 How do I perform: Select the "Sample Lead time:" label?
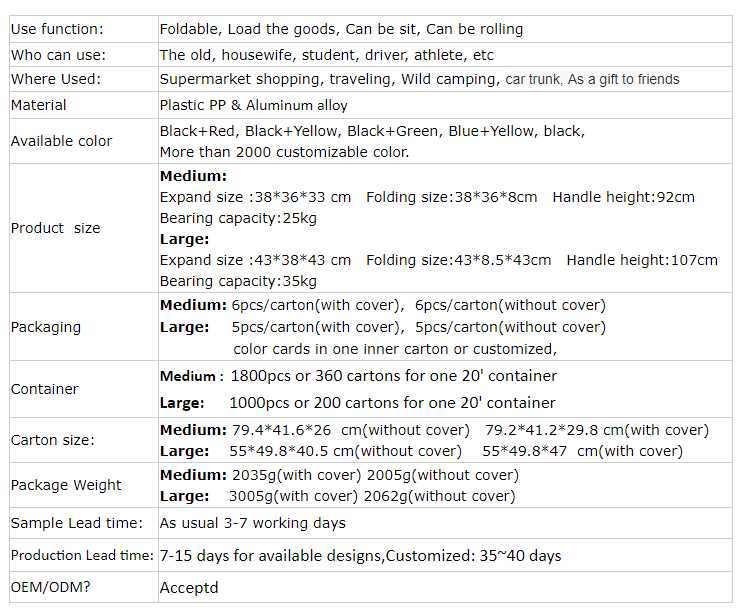click(77, 523)
